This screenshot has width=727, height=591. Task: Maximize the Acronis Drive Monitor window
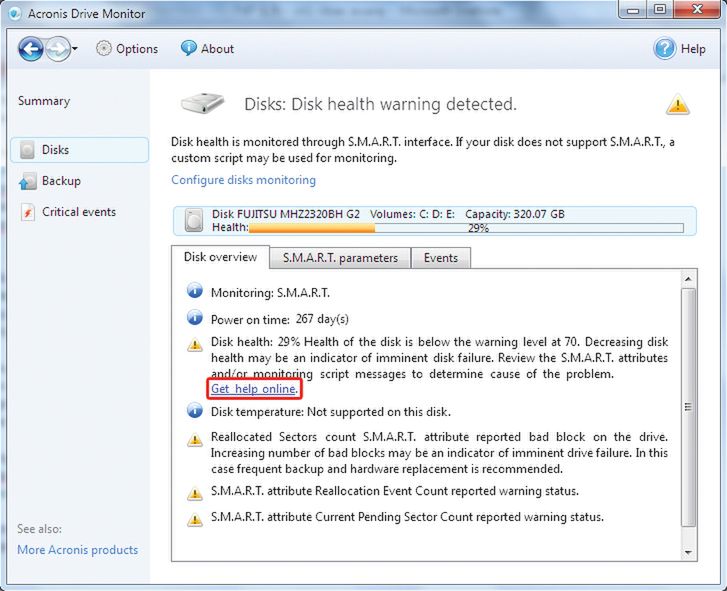point(660,10)
